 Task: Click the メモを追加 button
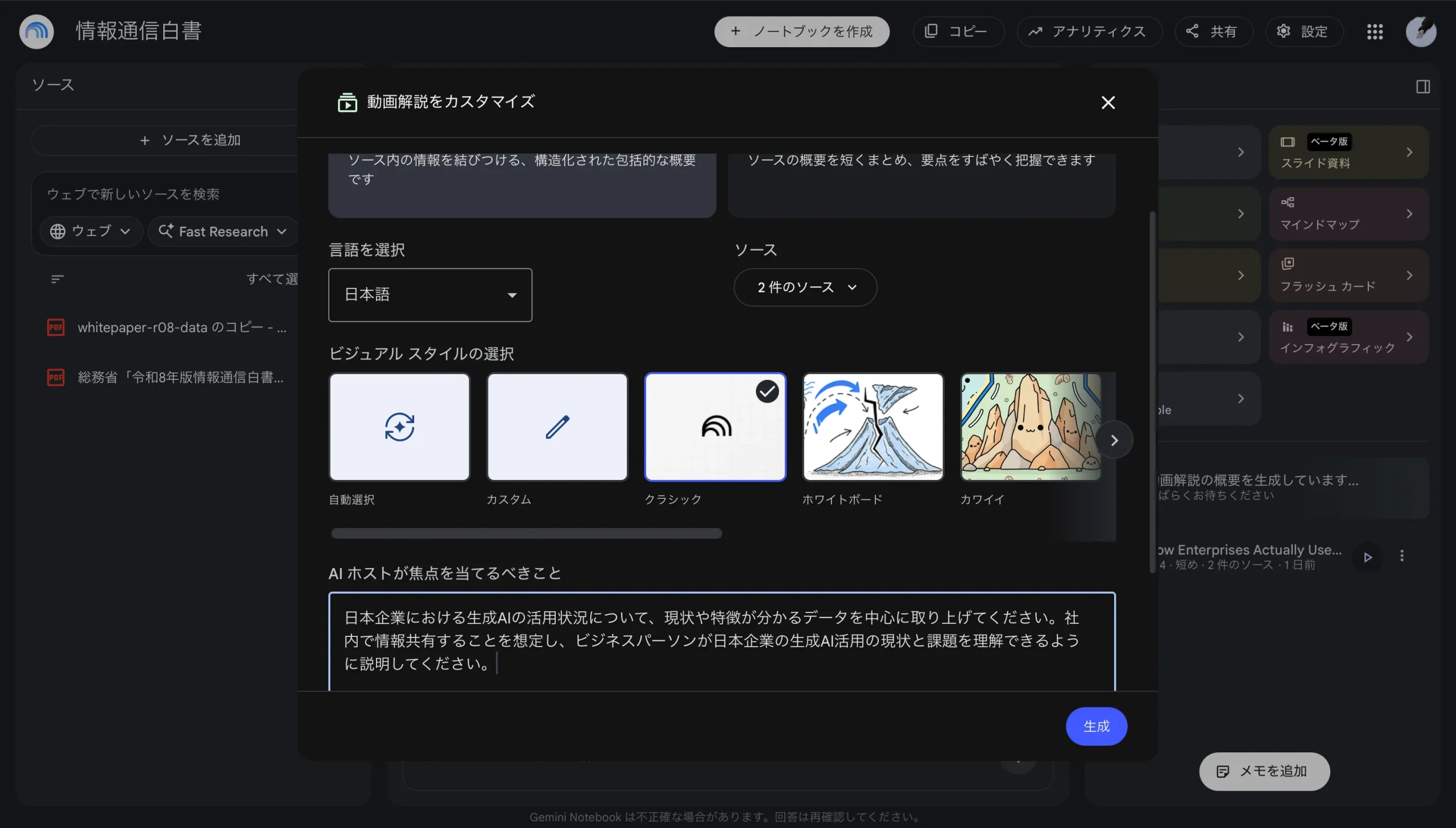1264,771
